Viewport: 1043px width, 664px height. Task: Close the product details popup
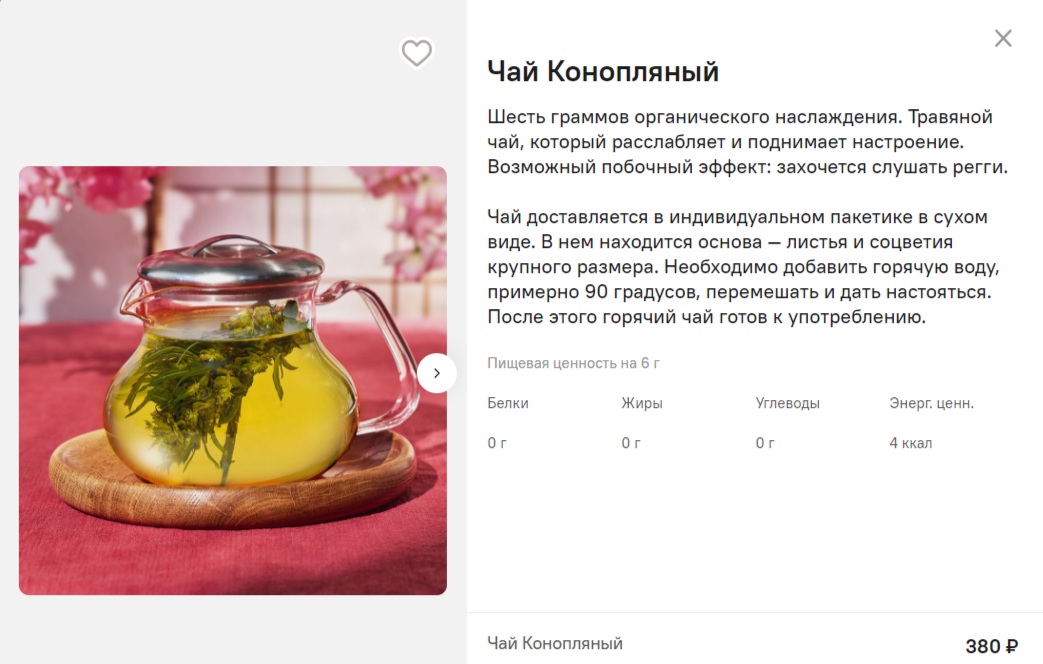(1003, 39)
